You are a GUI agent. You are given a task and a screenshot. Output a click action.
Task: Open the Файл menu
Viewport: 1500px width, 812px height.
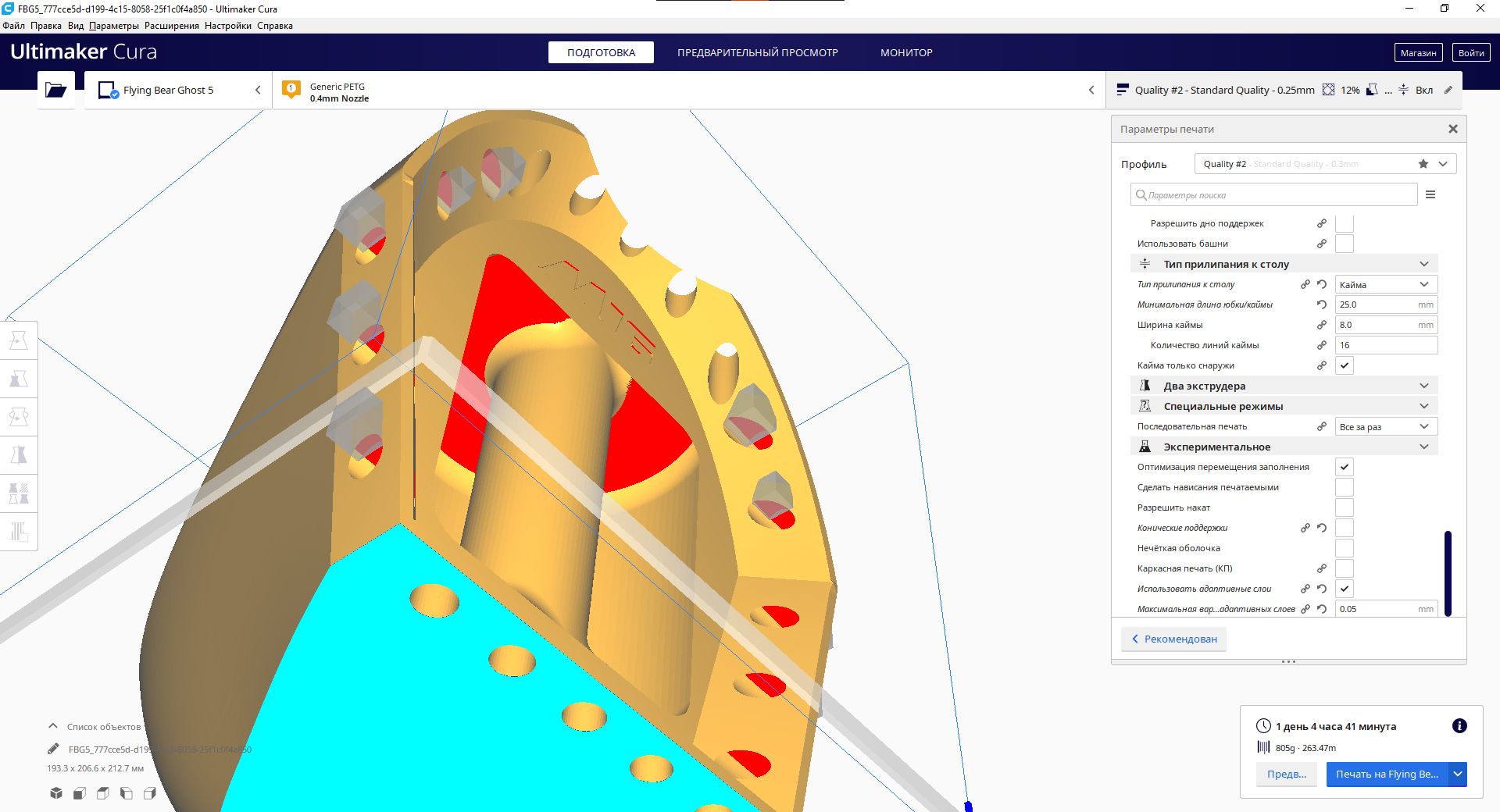[x=13, y=26]
